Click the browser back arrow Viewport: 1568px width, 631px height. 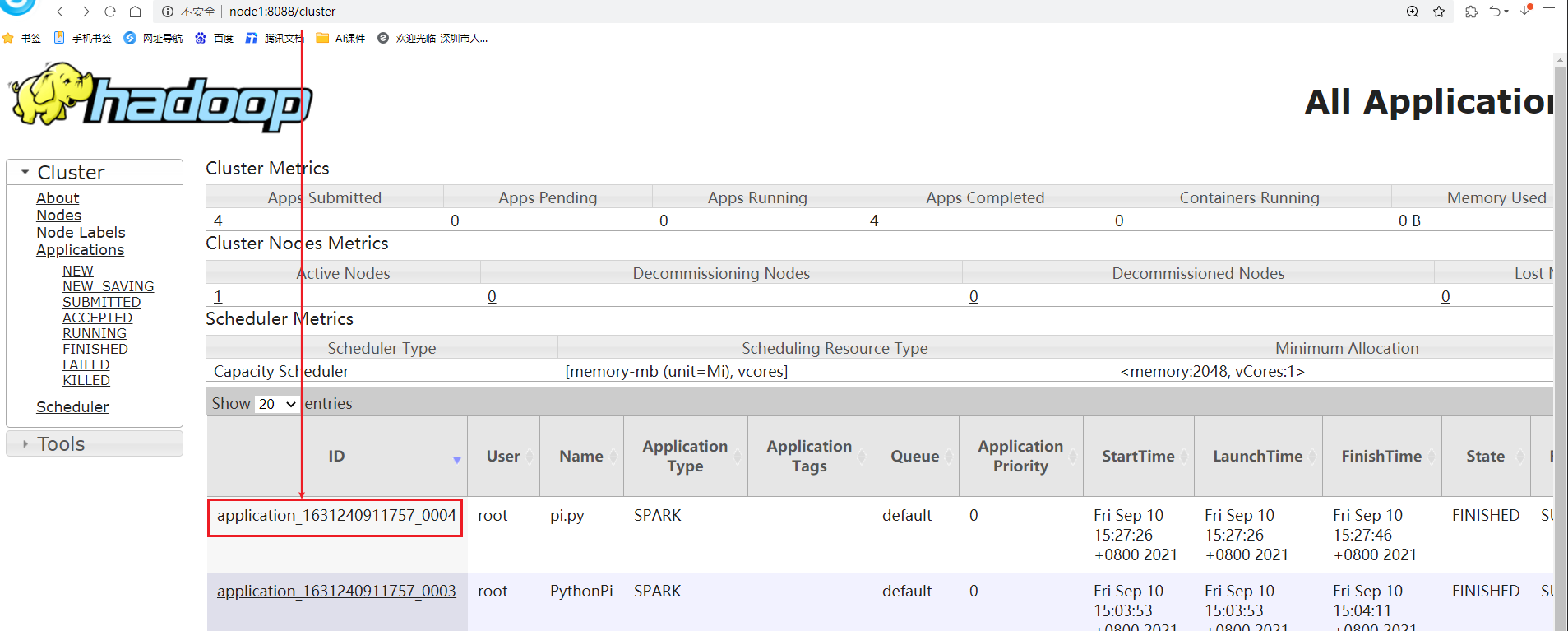60,12
